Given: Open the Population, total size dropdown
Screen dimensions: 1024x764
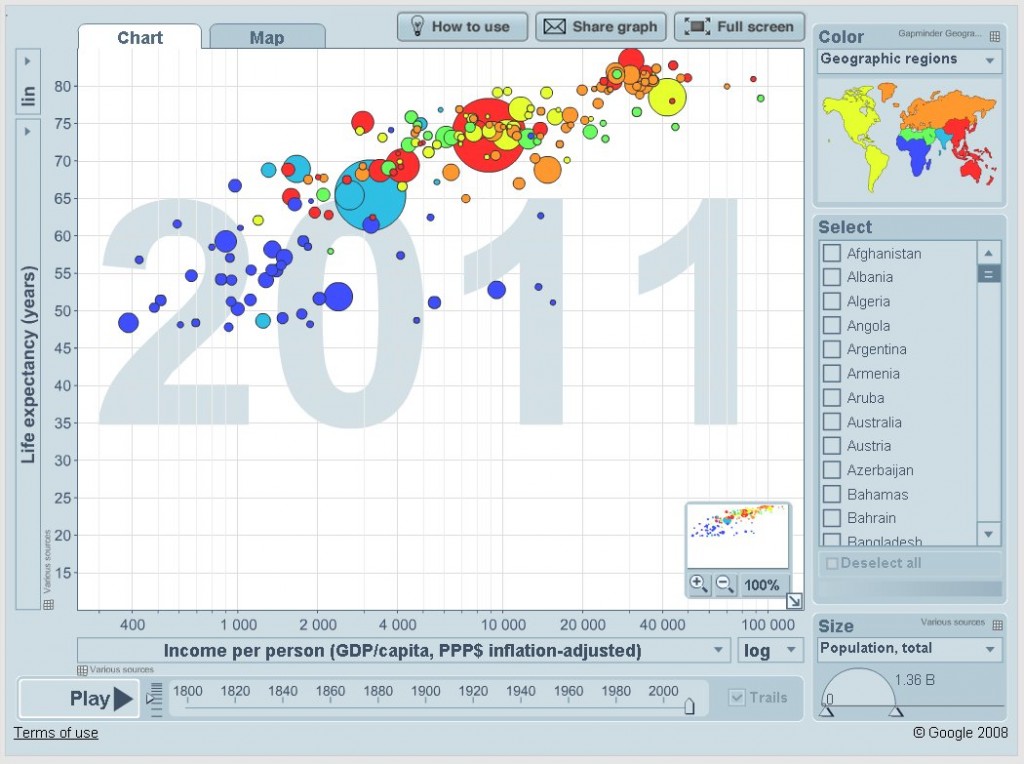Looking at the screenshot, I should pyautogui.click(x=908, y=649).
